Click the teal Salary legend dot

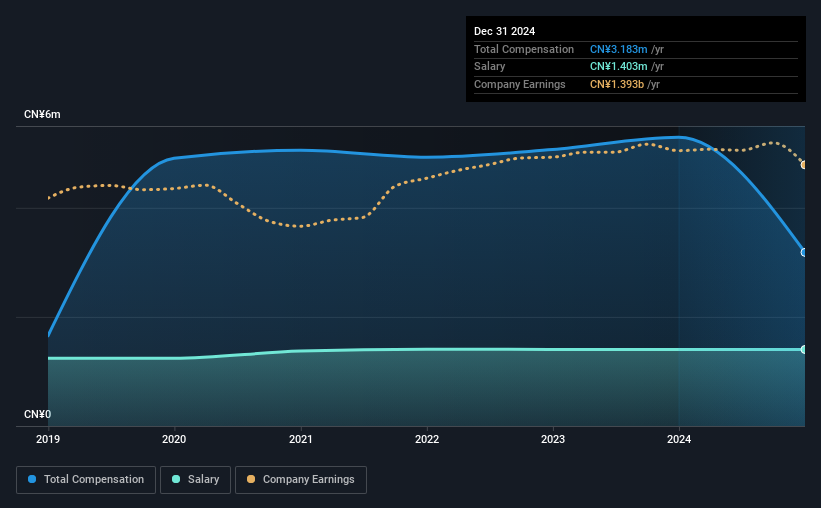pyautogui.click(x=176, y=479)
